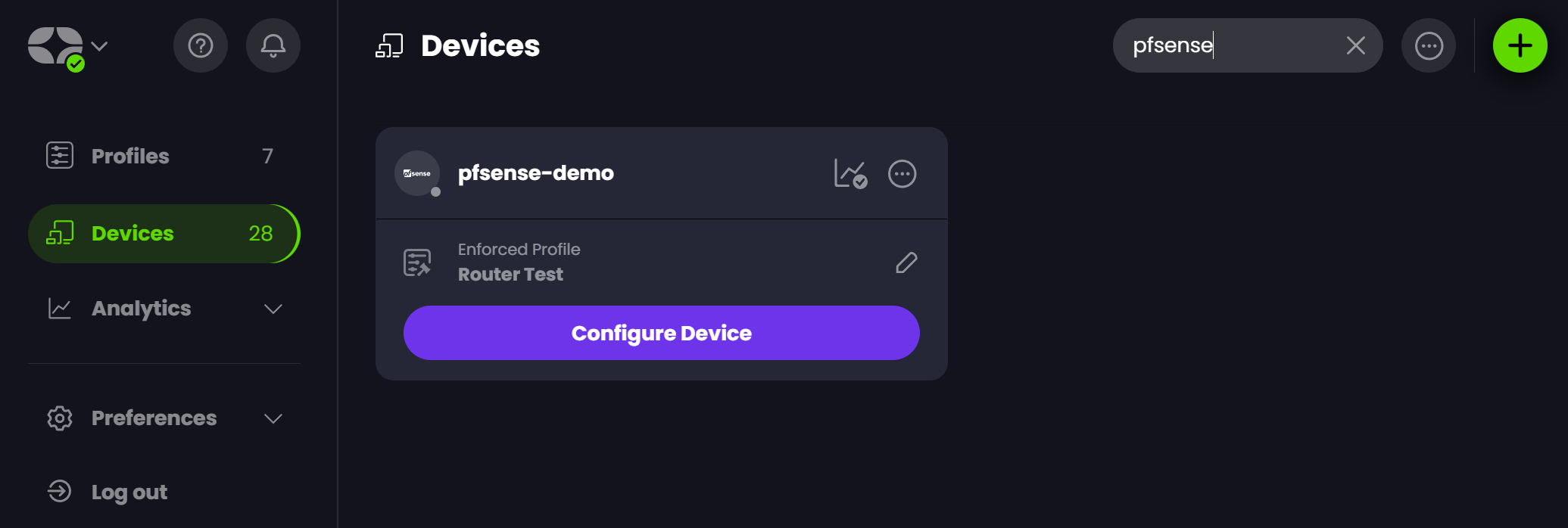Open the Preferences gear icon
Viewport: 1568px width, 528px height.
pyautogui.click(x=59, y=418)
